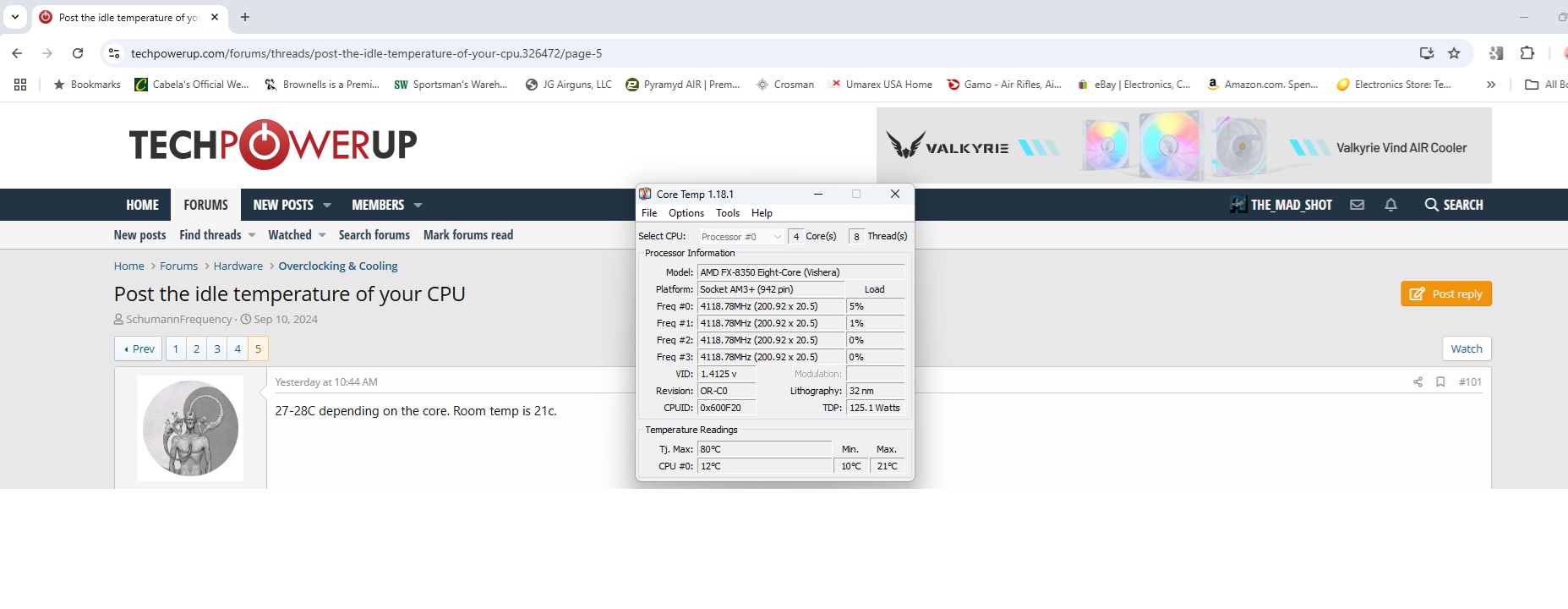The image size is (1568, 609).
Task: Open a new browser tab
Action: click(x=245, y=17)
